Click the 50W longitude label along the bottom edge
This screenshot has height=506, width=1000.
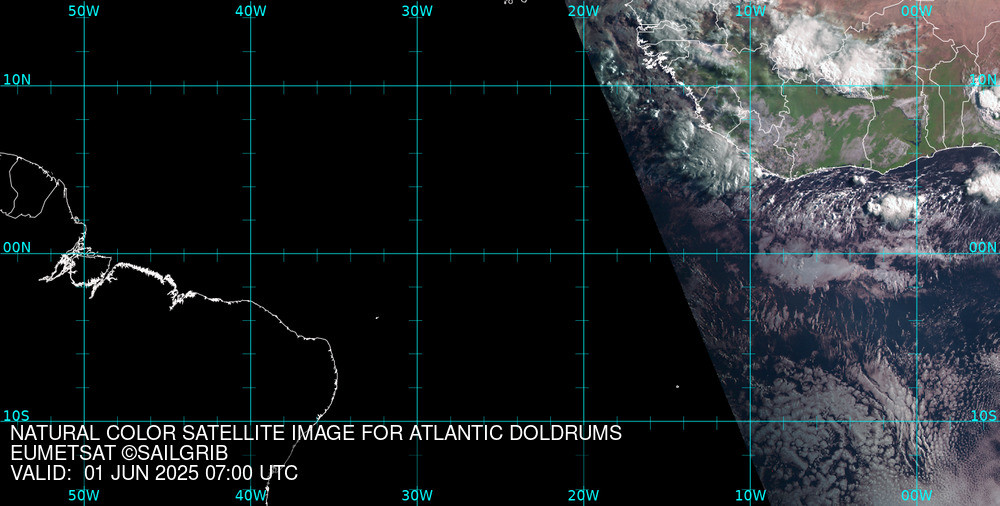pos(84,495)
